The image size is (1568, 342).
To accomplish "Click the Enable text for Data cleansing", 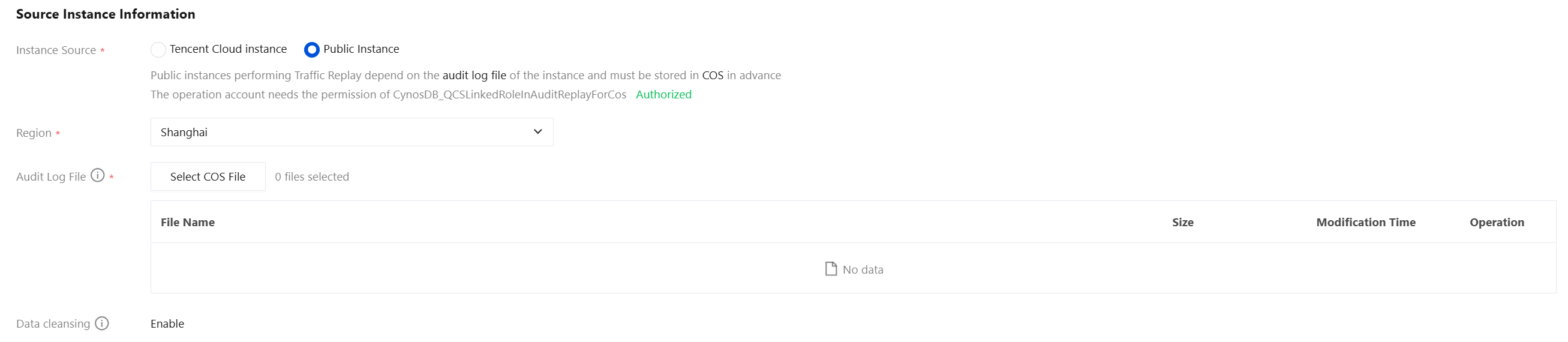I will (167, 324).
